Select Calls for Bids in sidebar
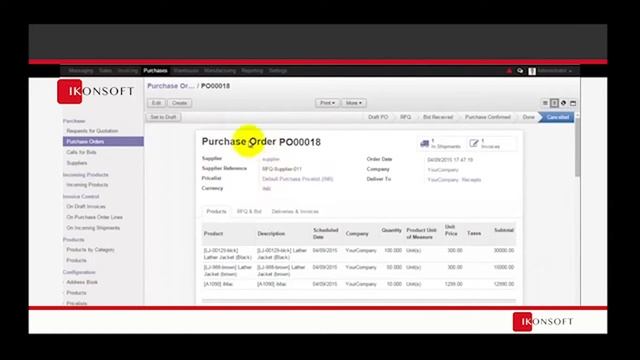Viewport: 640px width, 360px height. [x=81, y=152]
